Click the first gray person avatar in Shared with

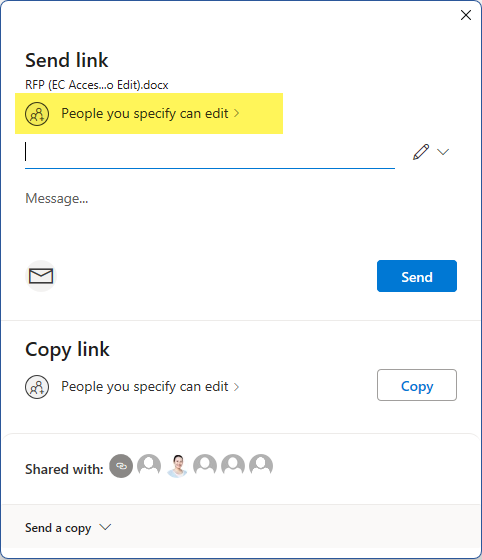(x=149, y=466)
